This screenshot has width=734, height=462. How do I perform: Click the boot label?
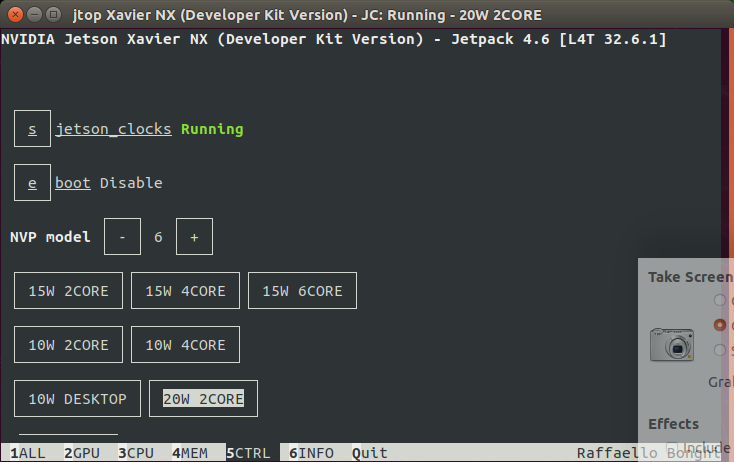coord(73,183)
